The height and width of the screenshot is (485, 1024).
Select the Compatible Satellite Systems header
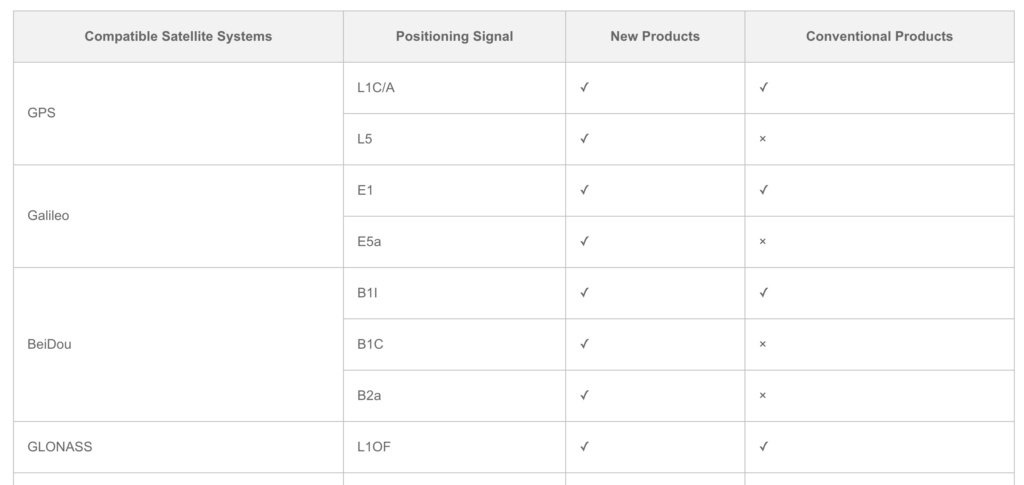(178, 37)
